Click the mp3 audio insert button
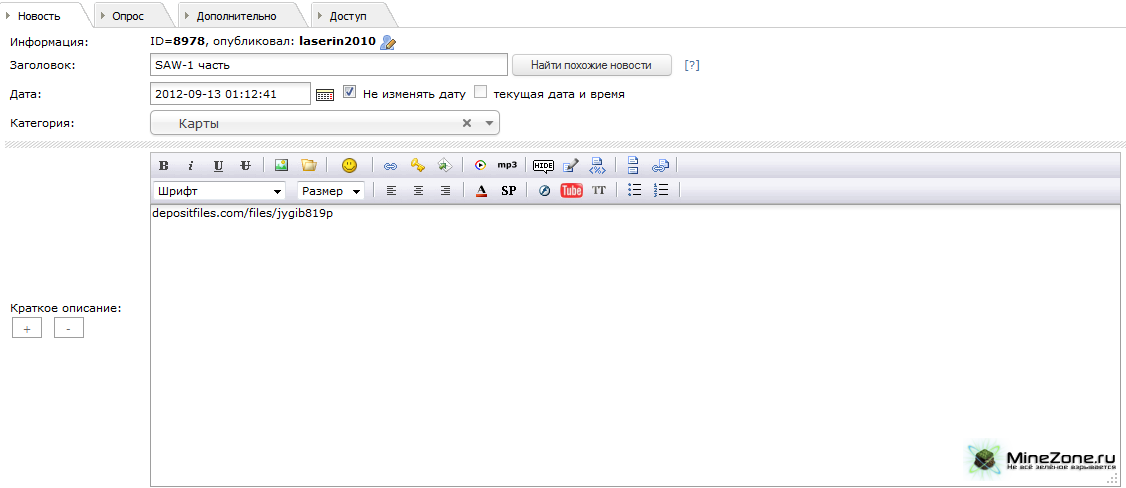Screen dimensions: 1126x488 (x=507, y=165)
